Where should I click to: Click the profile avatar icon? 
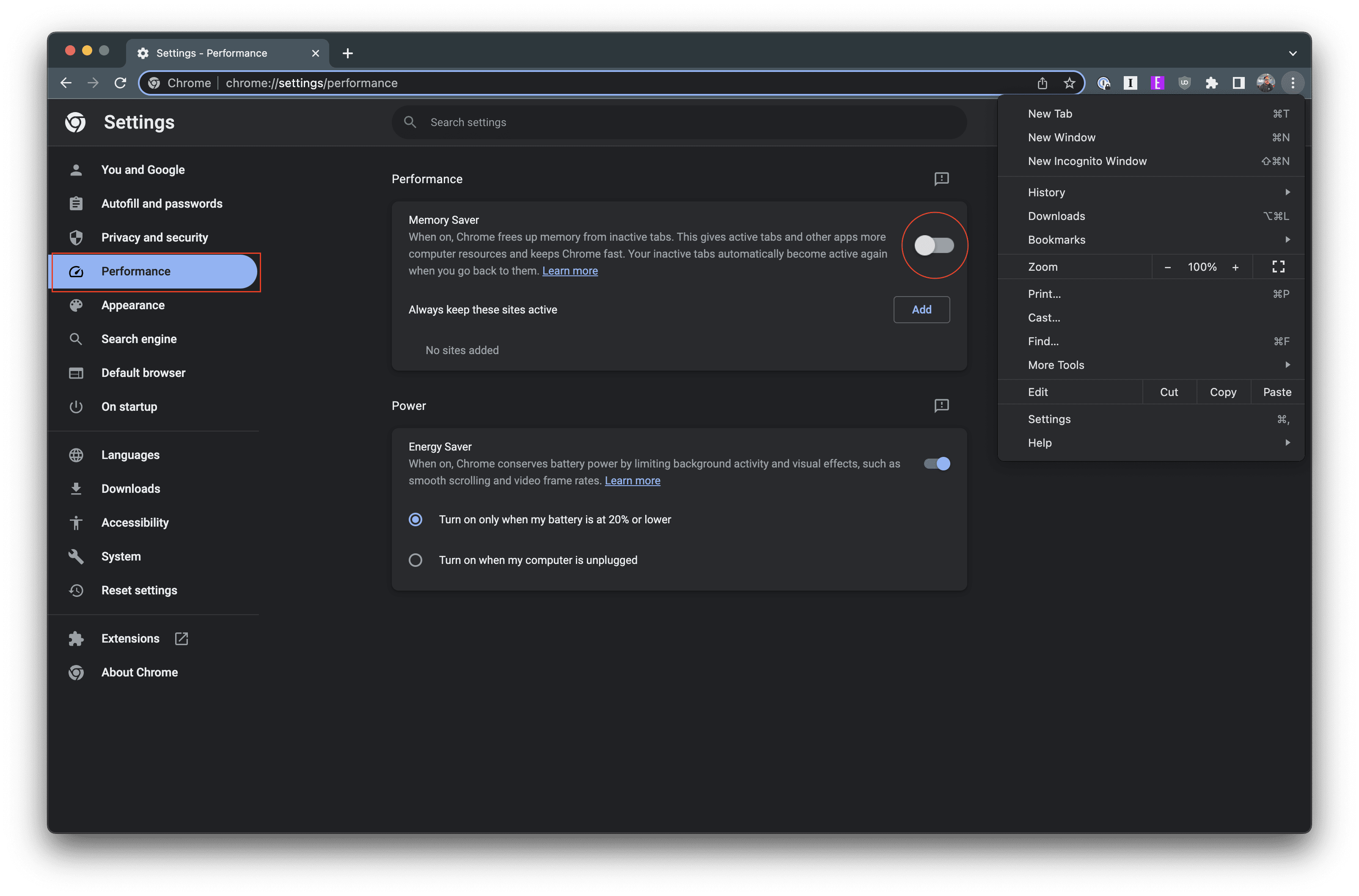[1265, 83]
